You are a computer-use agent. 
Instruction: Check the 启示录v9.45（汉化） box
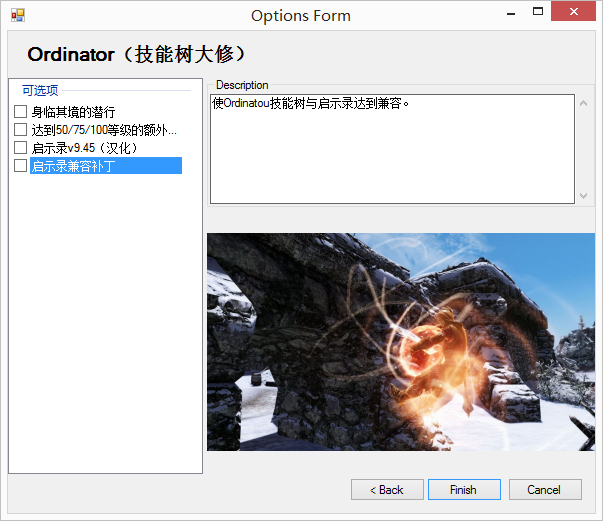tap(20, 148)
